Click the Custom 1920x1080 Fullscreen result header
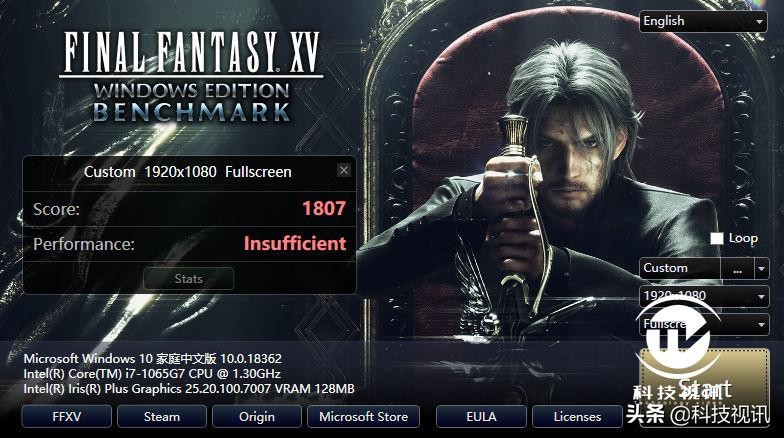This screenshot has height=438, width=784. click(188, 172)
